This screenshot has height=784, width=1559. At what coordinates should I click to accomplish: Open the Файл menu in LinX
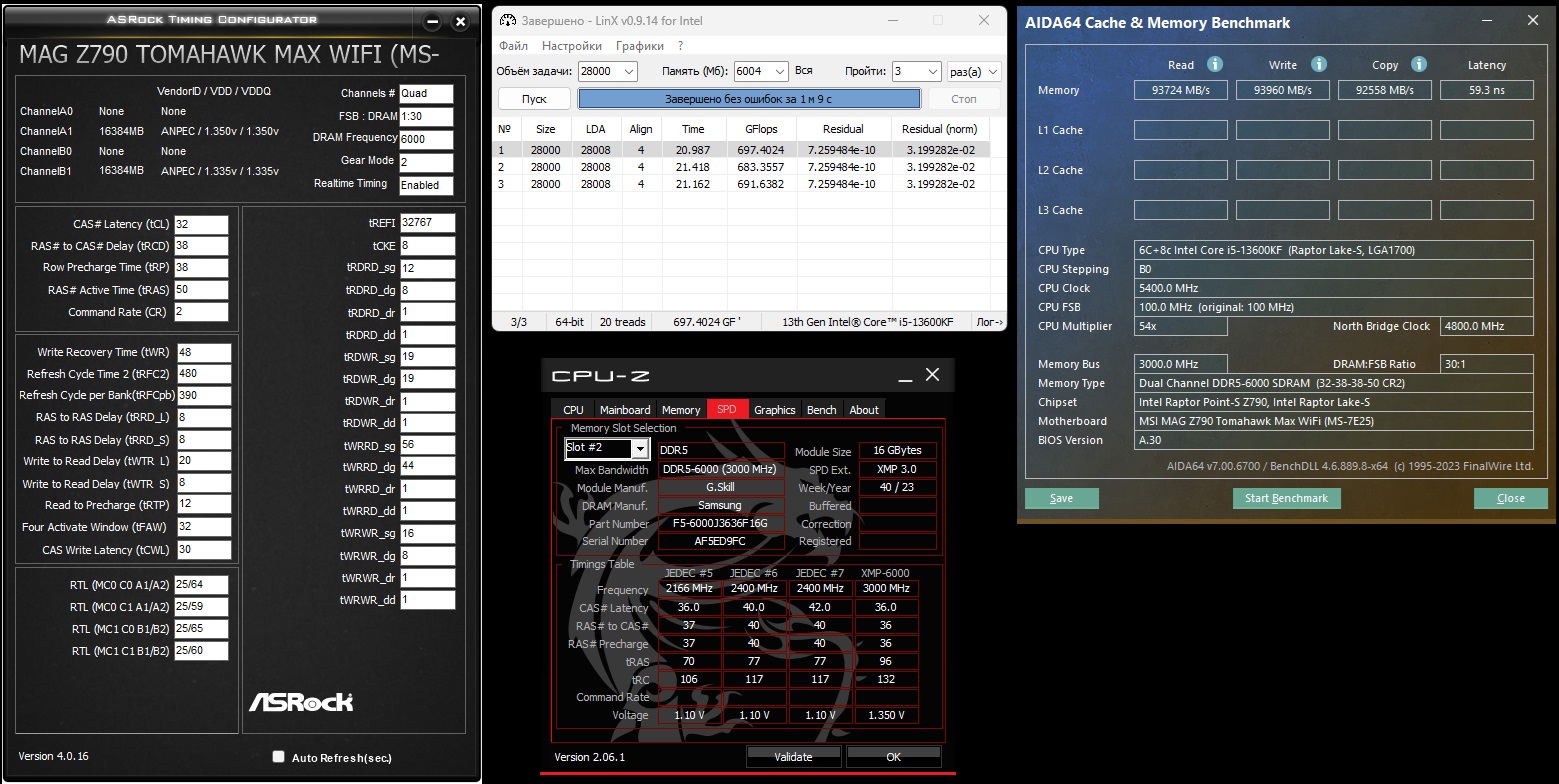coord(513,46)
